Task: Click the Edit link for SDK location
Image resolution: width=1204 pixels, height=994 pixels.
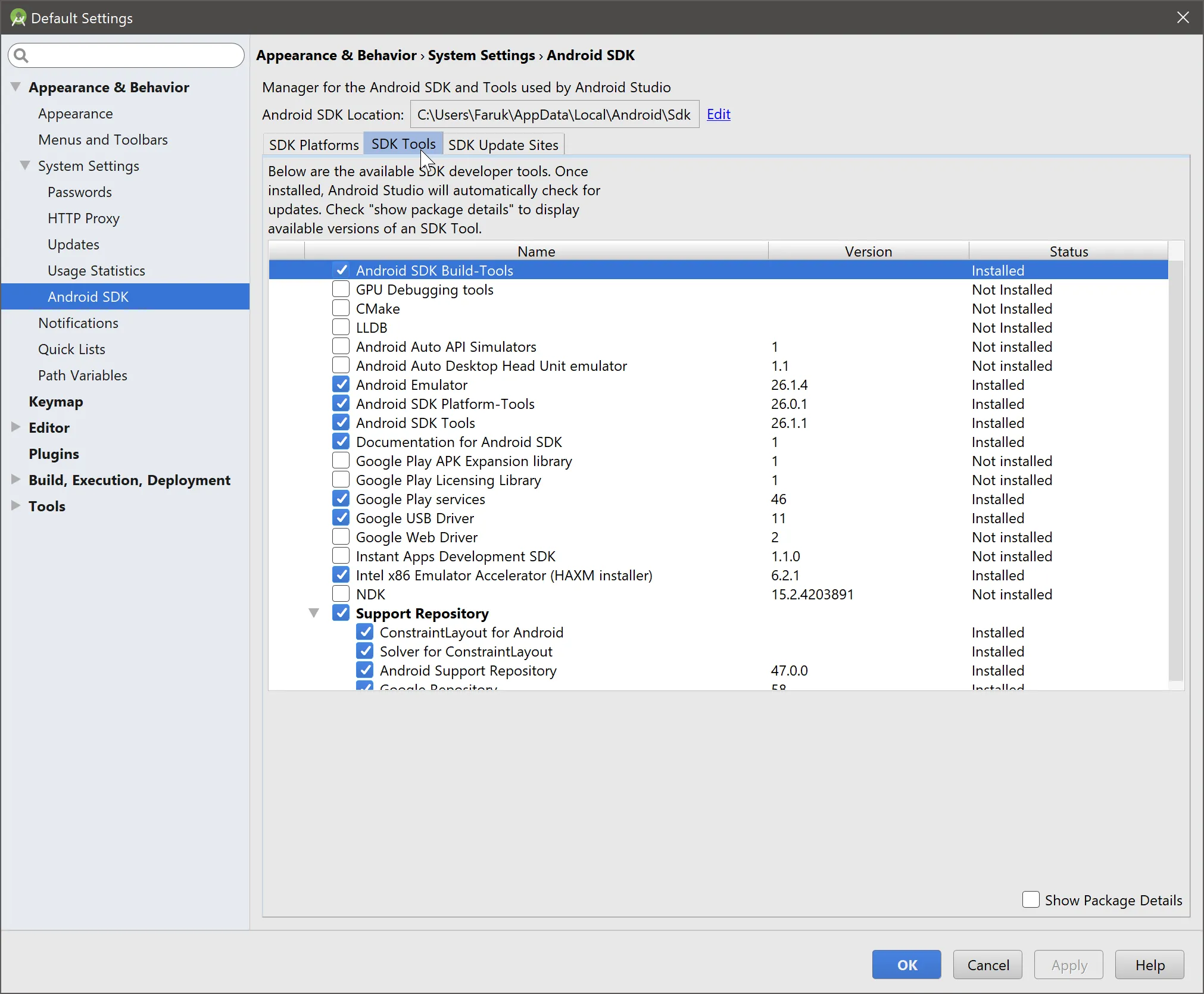Action: (x=718, y=114)
